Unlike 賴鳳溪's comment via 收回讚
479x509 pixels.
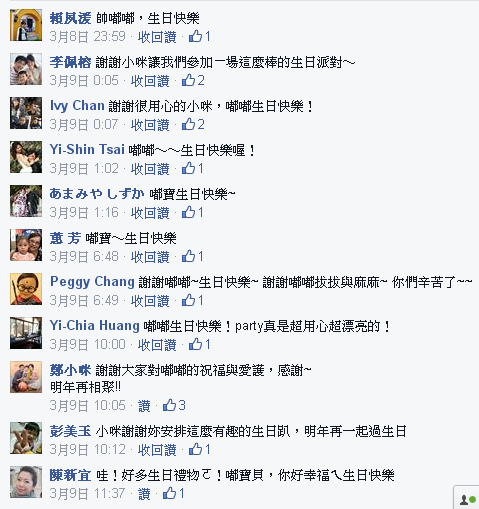pyautogui.click(x=157, y=37)
